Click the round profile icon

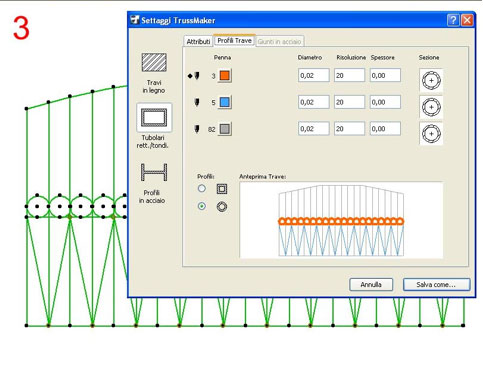coord(222,207)
